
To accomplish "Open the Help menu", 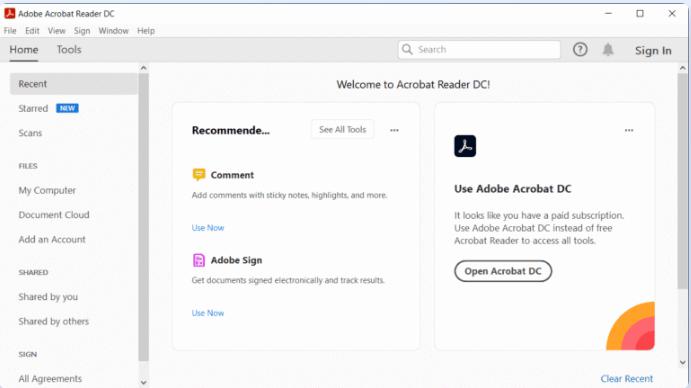I will point(146,31).
